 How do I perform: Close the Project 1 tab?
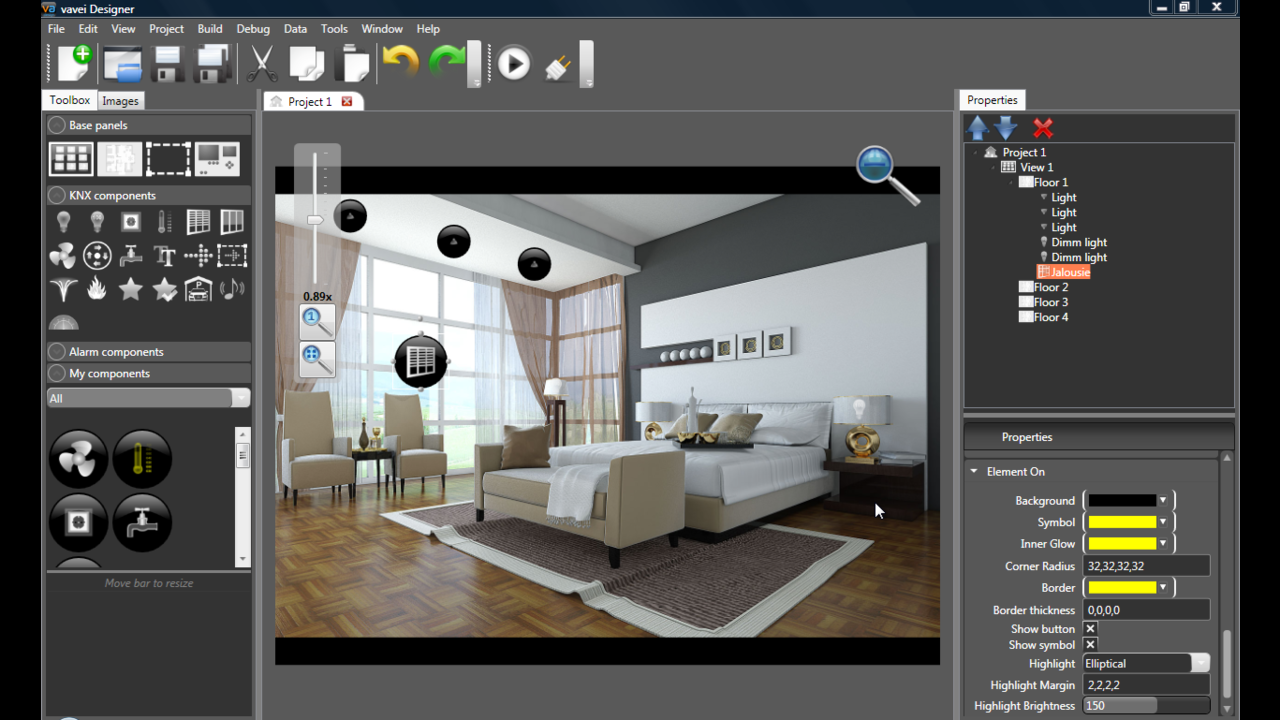pyautogui.click(x=347, y=101)
